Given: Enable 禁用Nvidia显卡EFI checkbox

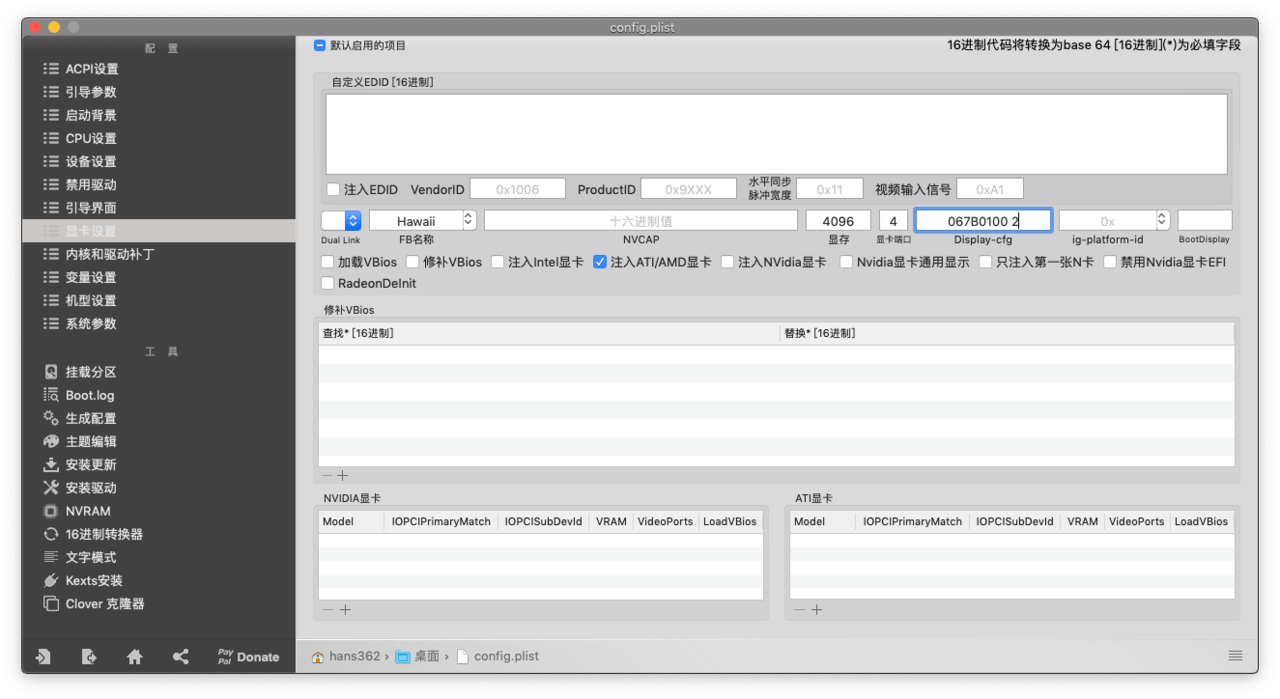Looking at the screenshot, I should click(x=1110, y=262).
